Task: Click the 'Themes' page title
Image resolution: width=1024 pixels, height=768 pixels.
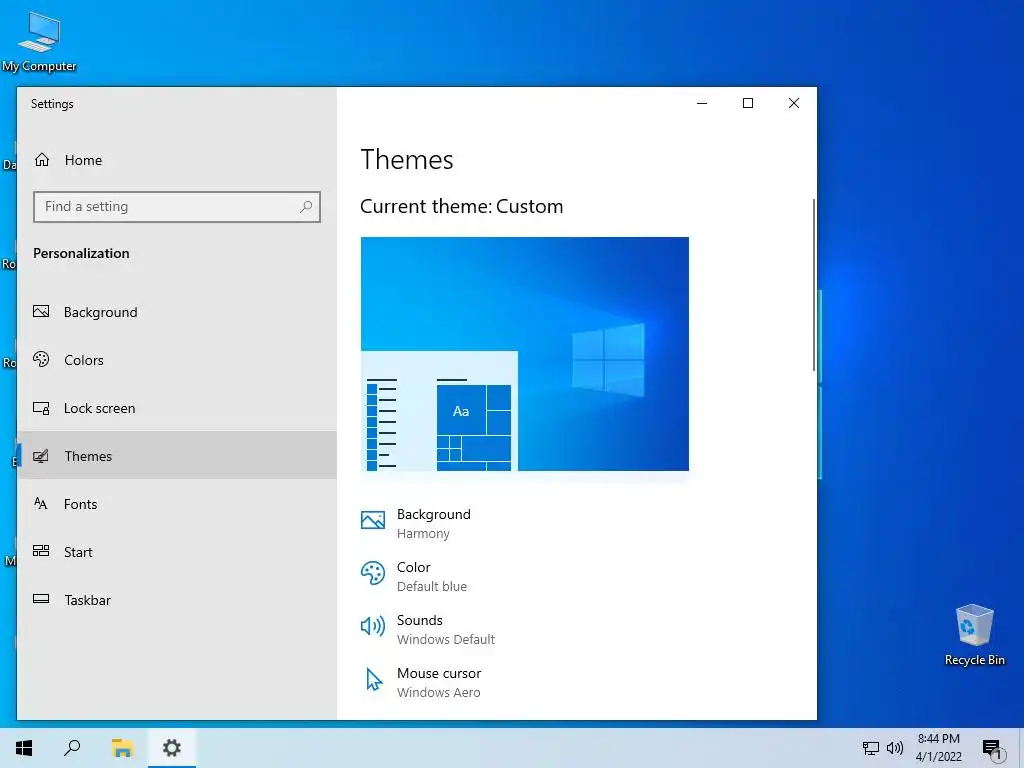Action: coord(407,159)
